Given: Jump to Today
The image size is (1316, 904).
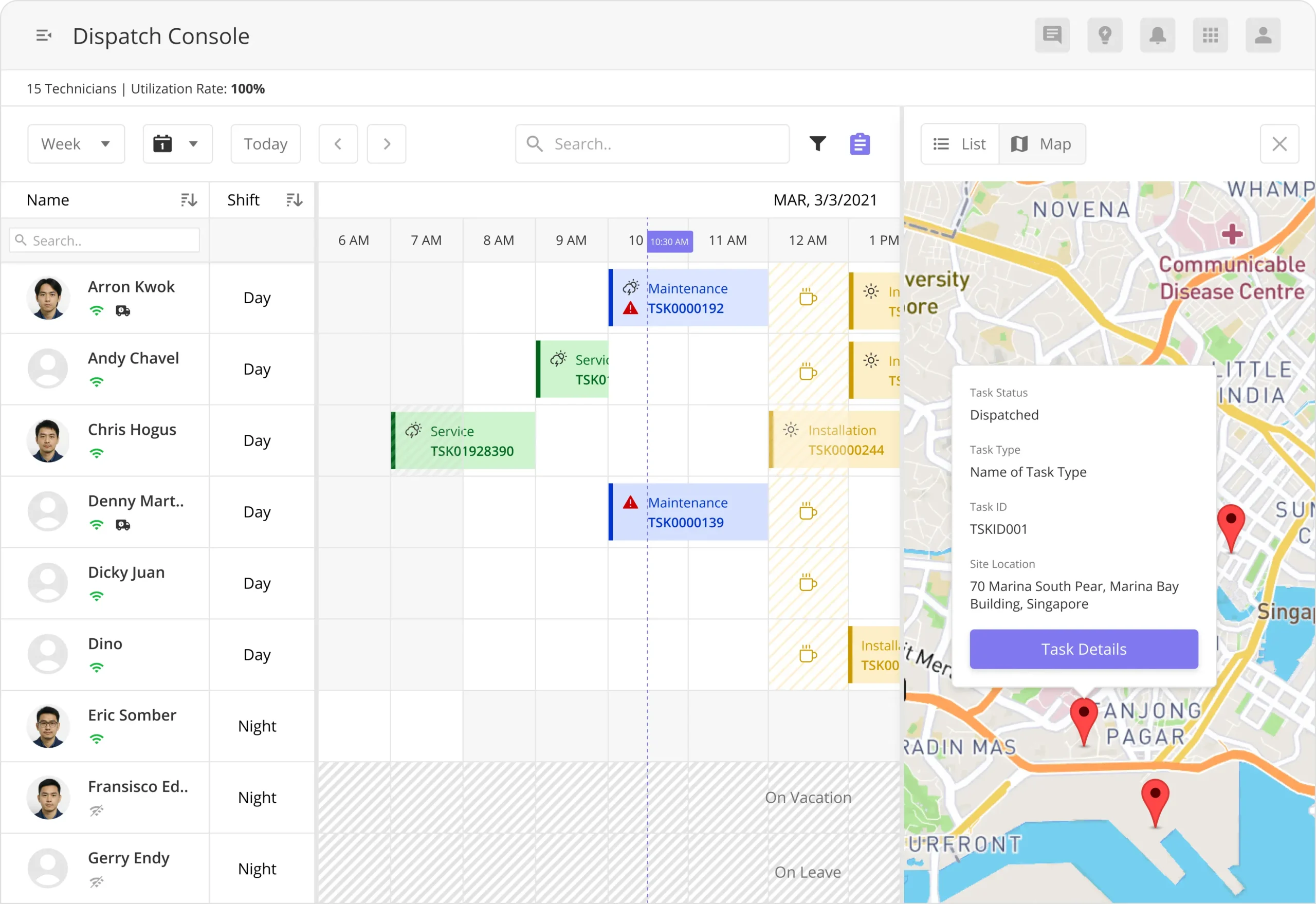Looking at the screenshot, I should 266,144.
